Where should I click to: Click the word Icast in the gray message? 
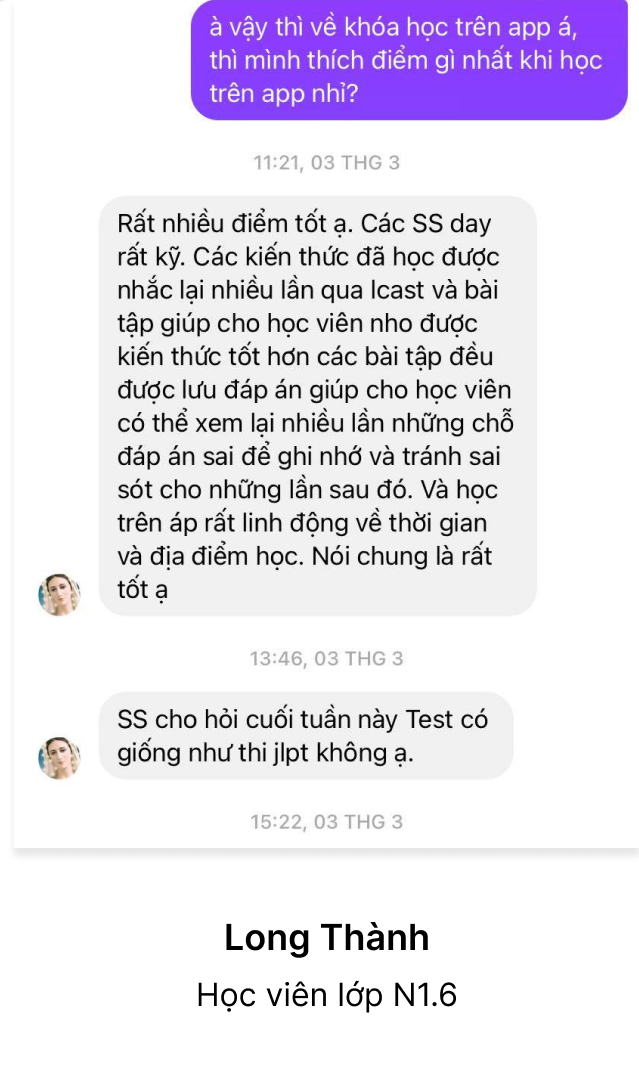(x=397, y=290)
